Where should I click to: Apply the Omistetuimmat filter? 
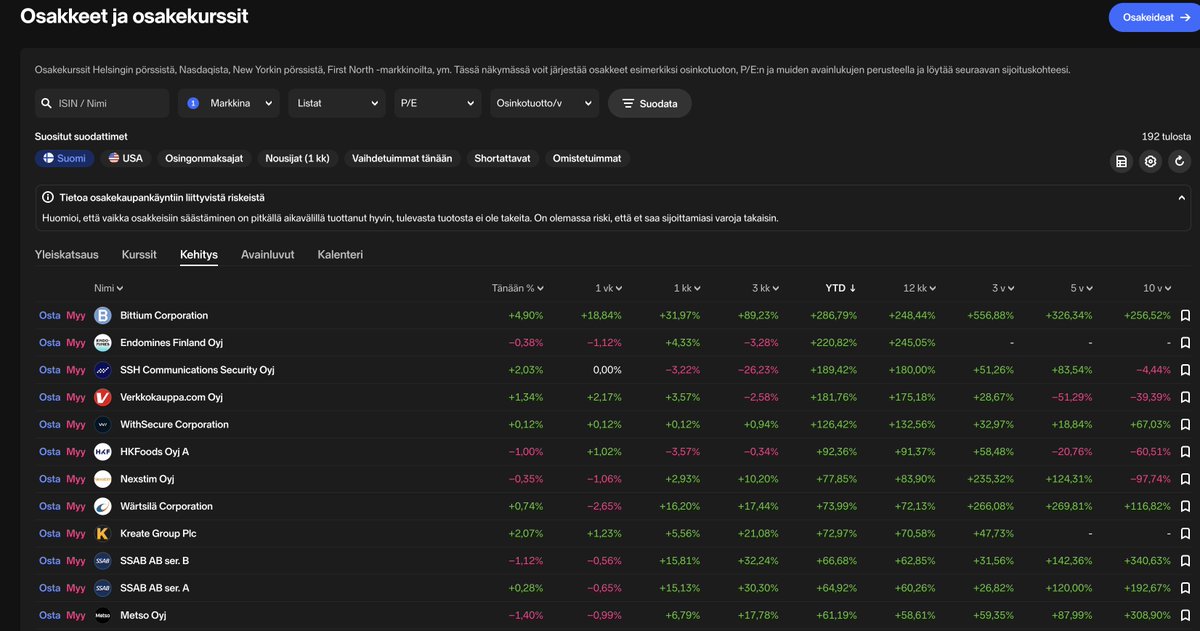click(587, 158)
